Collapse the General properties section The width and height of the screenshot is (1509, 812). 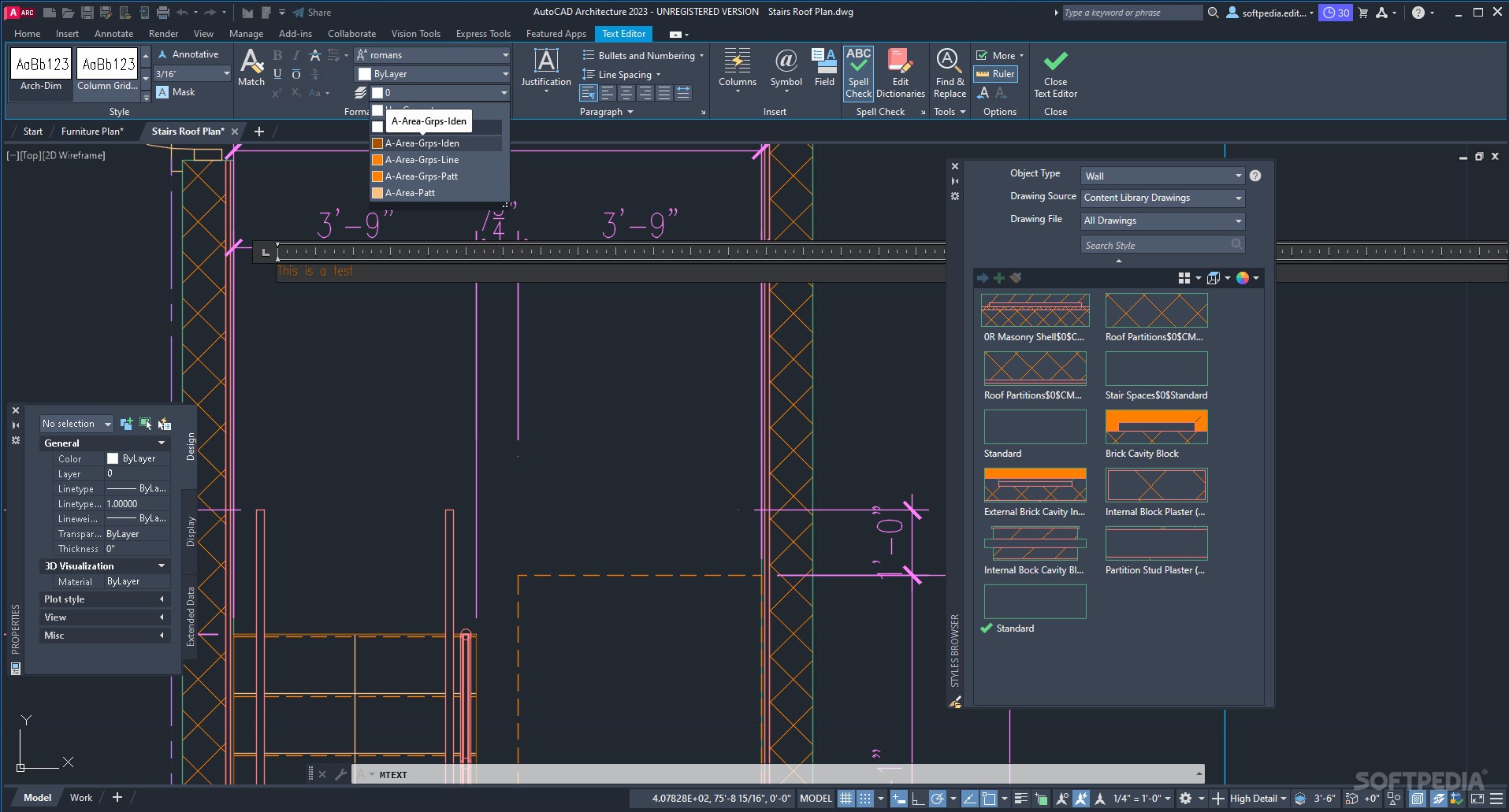click(x=104, y=443)
